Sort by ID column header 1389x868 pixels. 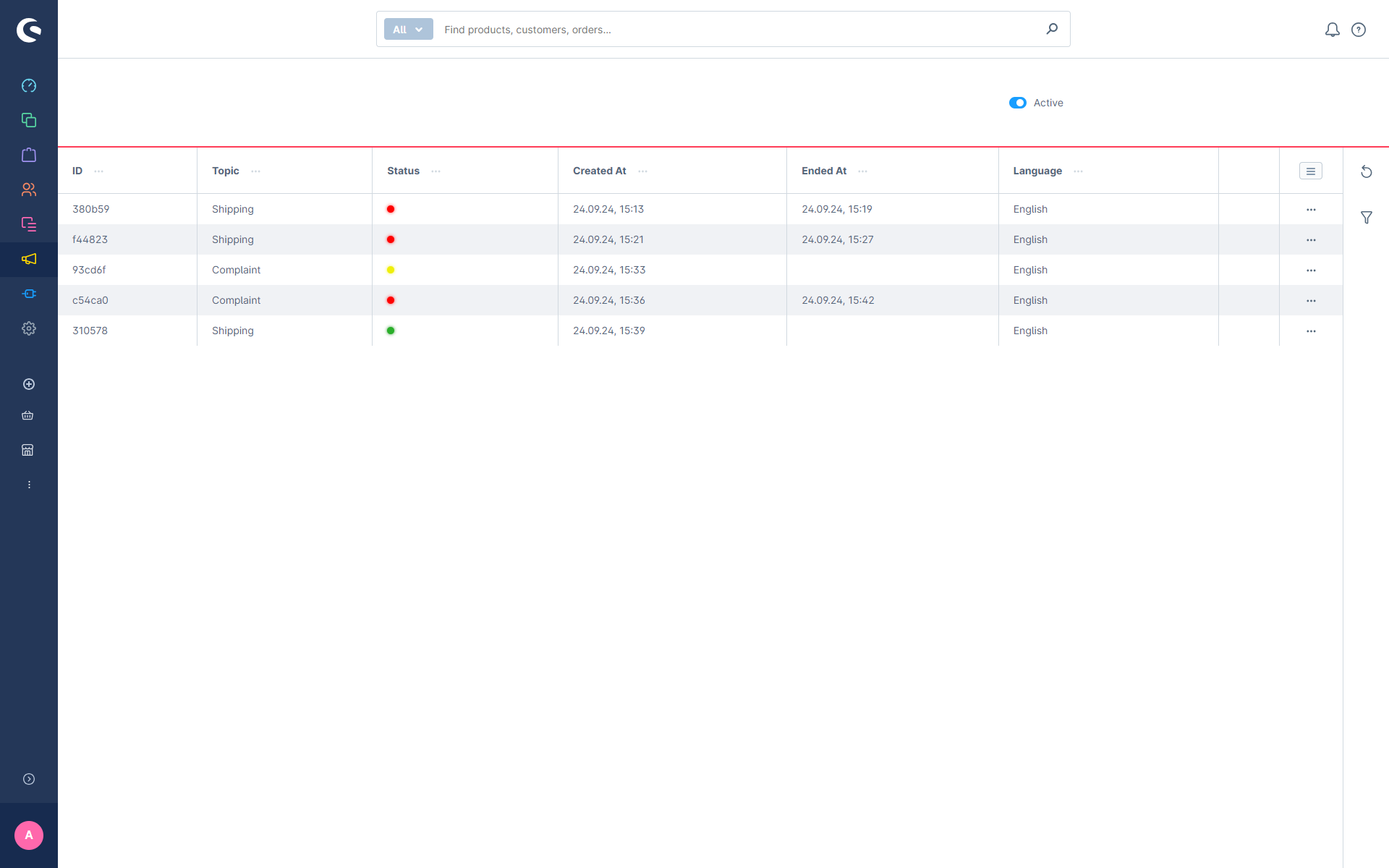pos(77,171)
